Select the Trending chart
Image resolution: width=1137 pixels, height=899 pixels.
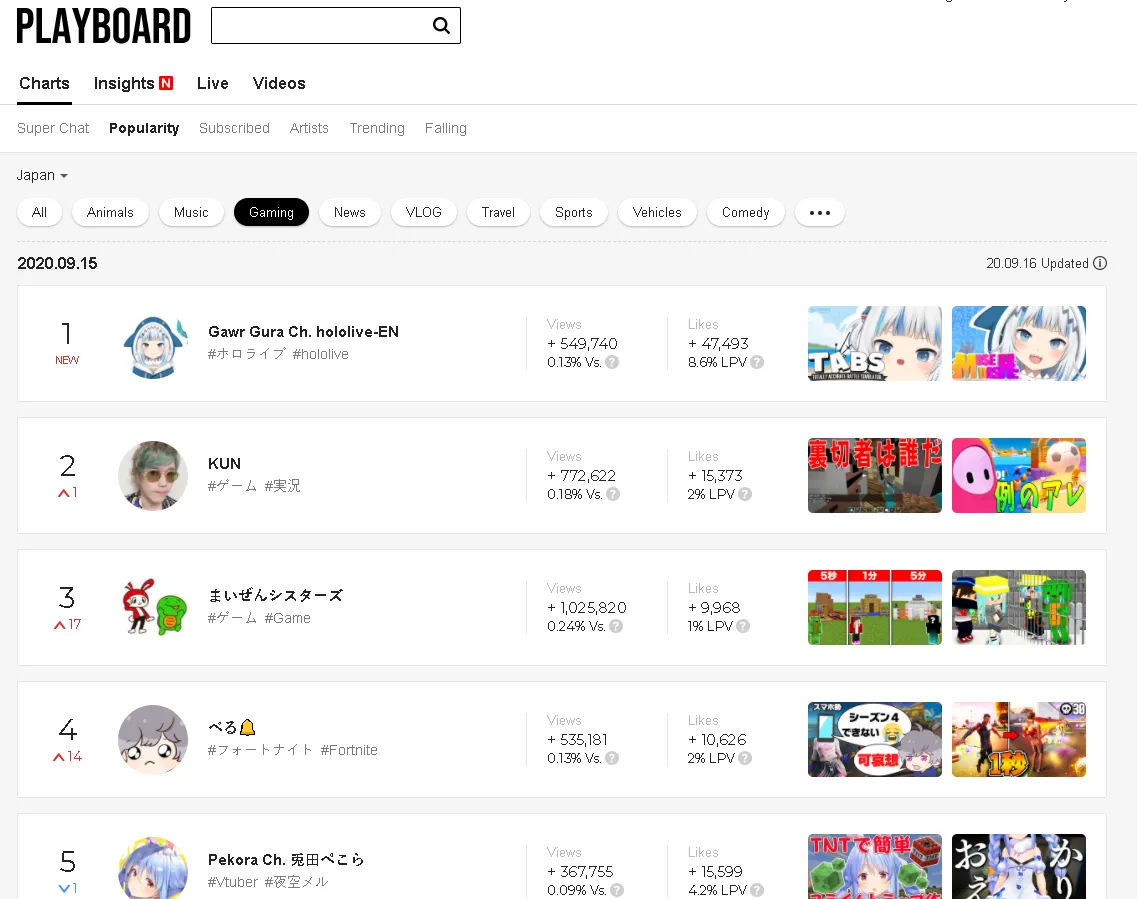click(x=377, y=128)
